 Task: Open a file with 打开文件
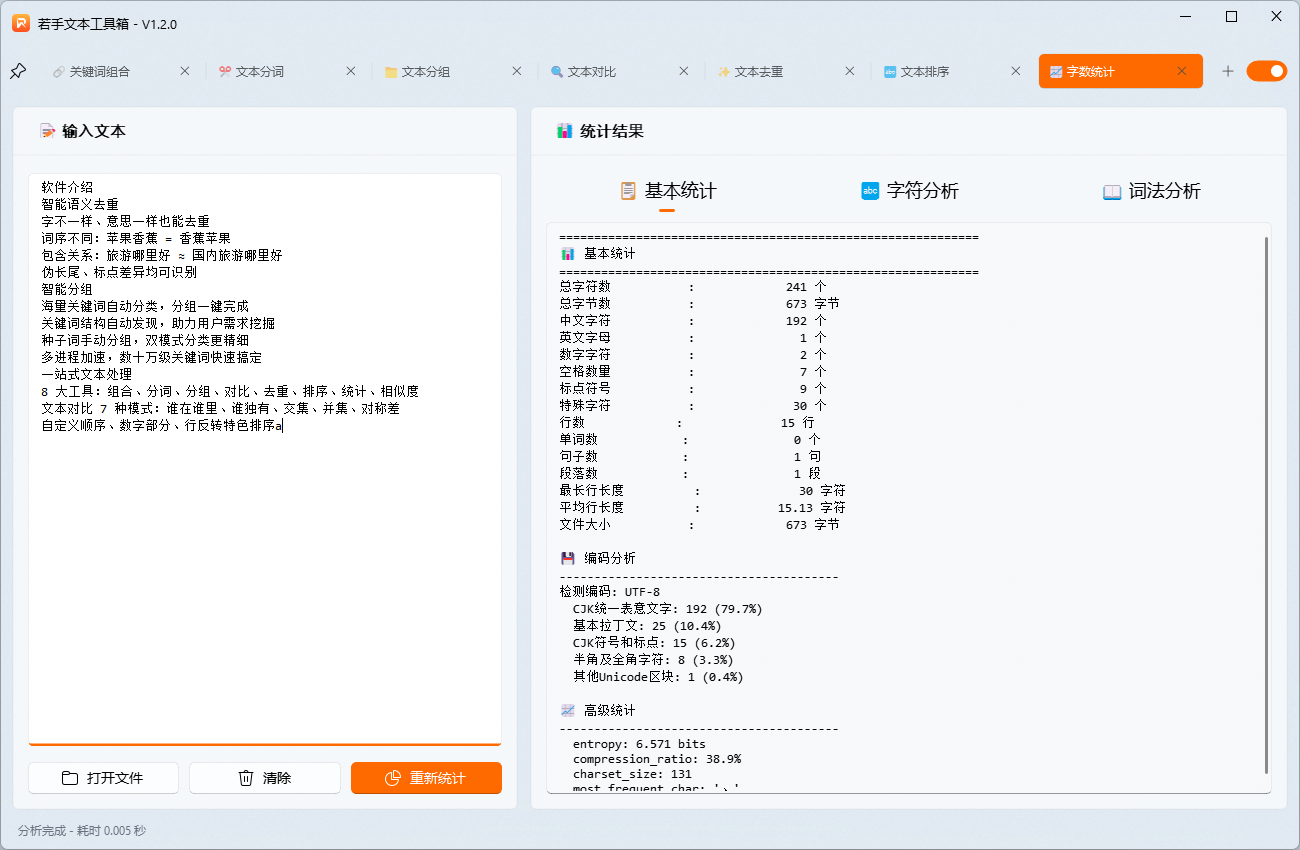[103, 778]
